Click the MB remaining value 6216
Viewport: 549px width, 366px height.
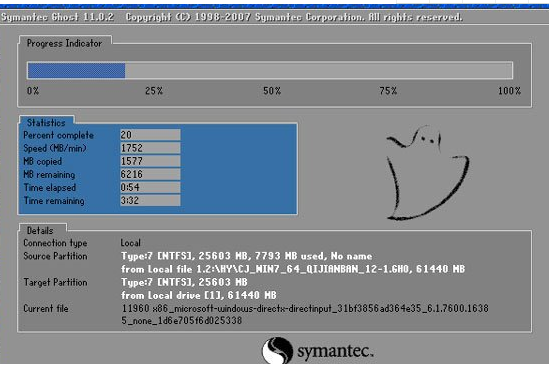(150, 174)
